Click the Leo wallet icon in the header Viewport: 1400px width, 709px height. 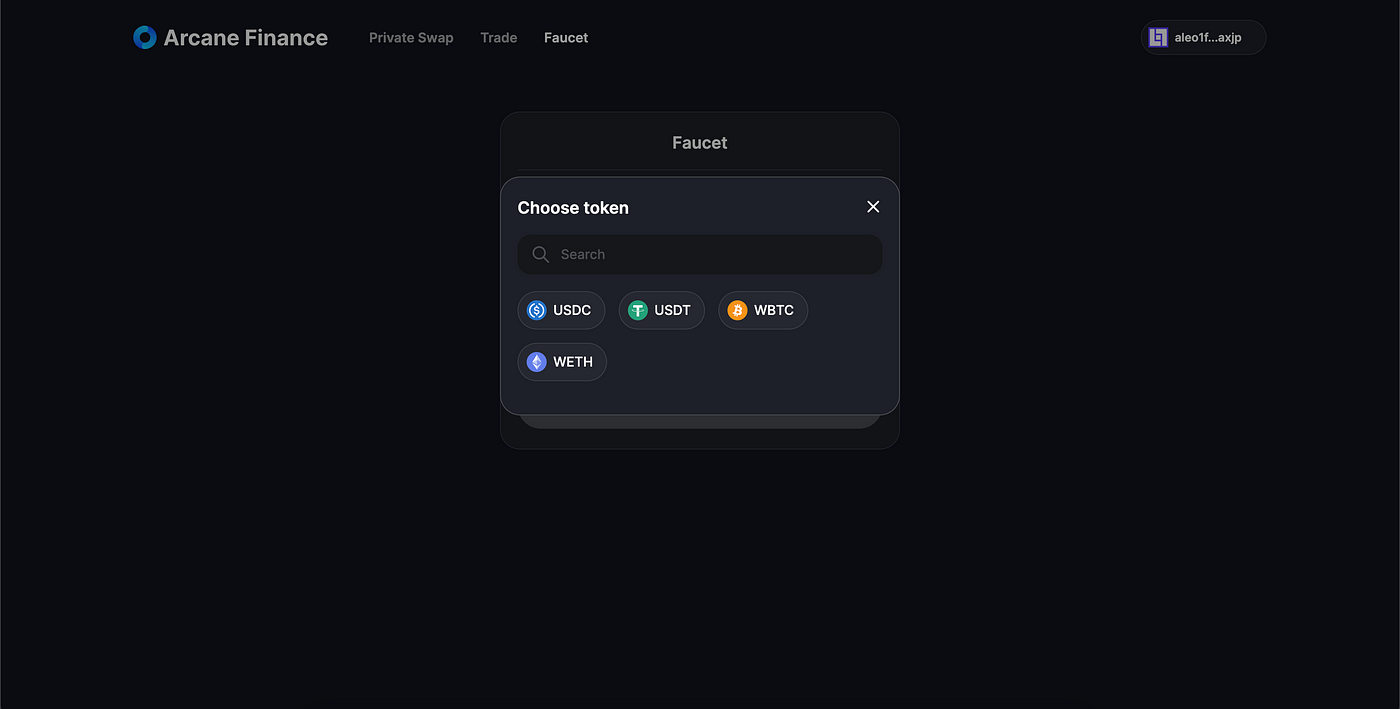pyautogui.click(x=1158, y=37)
